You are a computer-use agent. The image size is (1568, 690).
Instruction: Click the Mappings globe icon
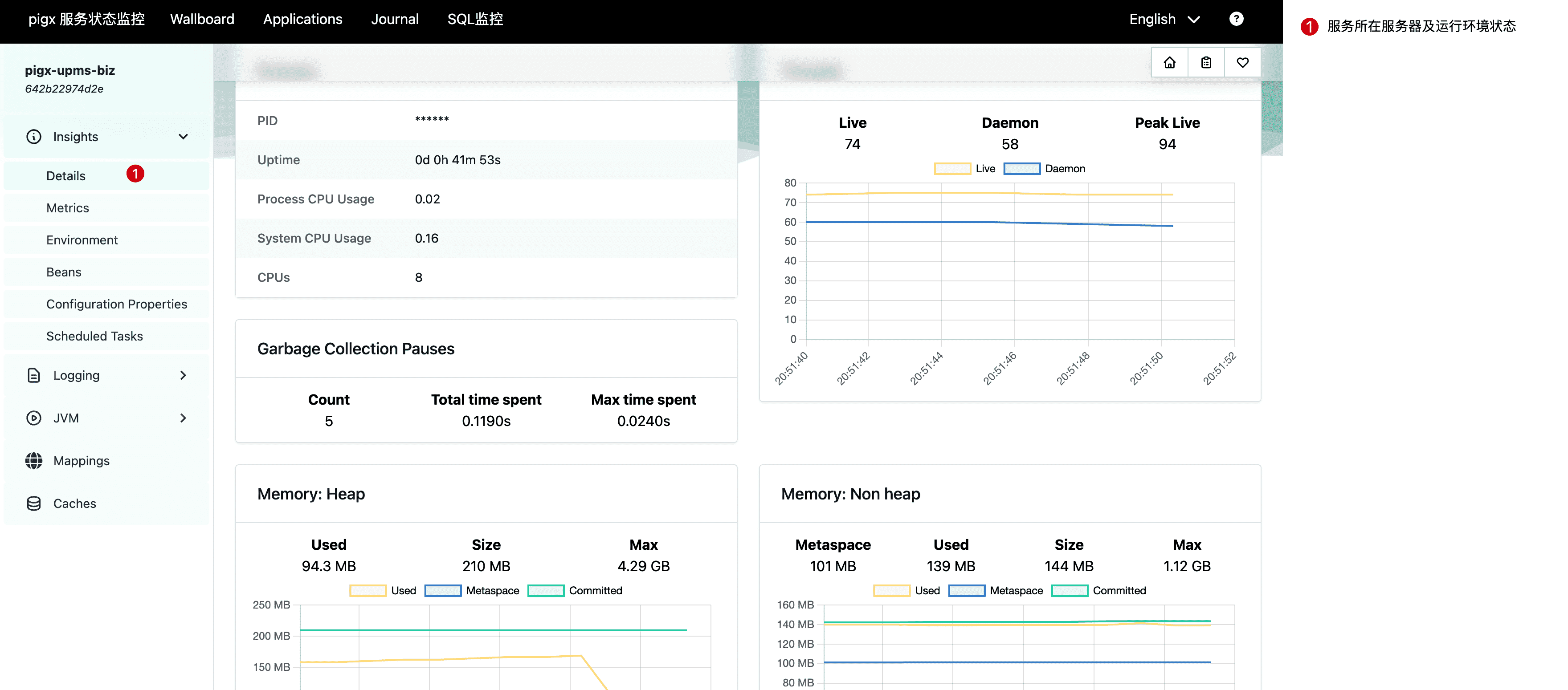pos(34,461)
